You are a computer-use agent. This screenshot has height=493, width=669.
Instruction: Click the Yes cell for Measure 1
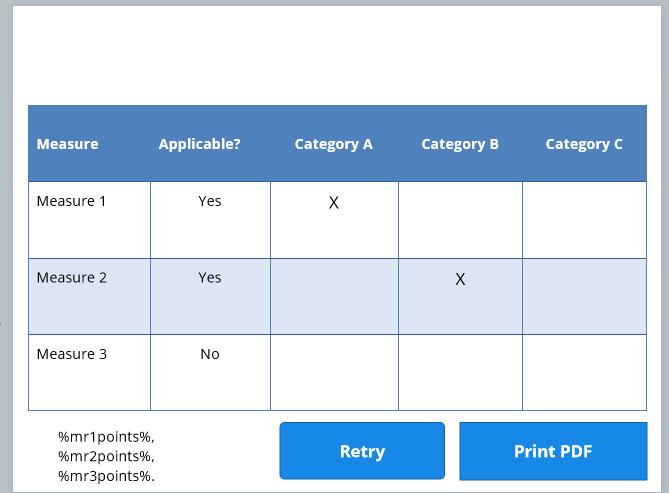click(210, 201)
